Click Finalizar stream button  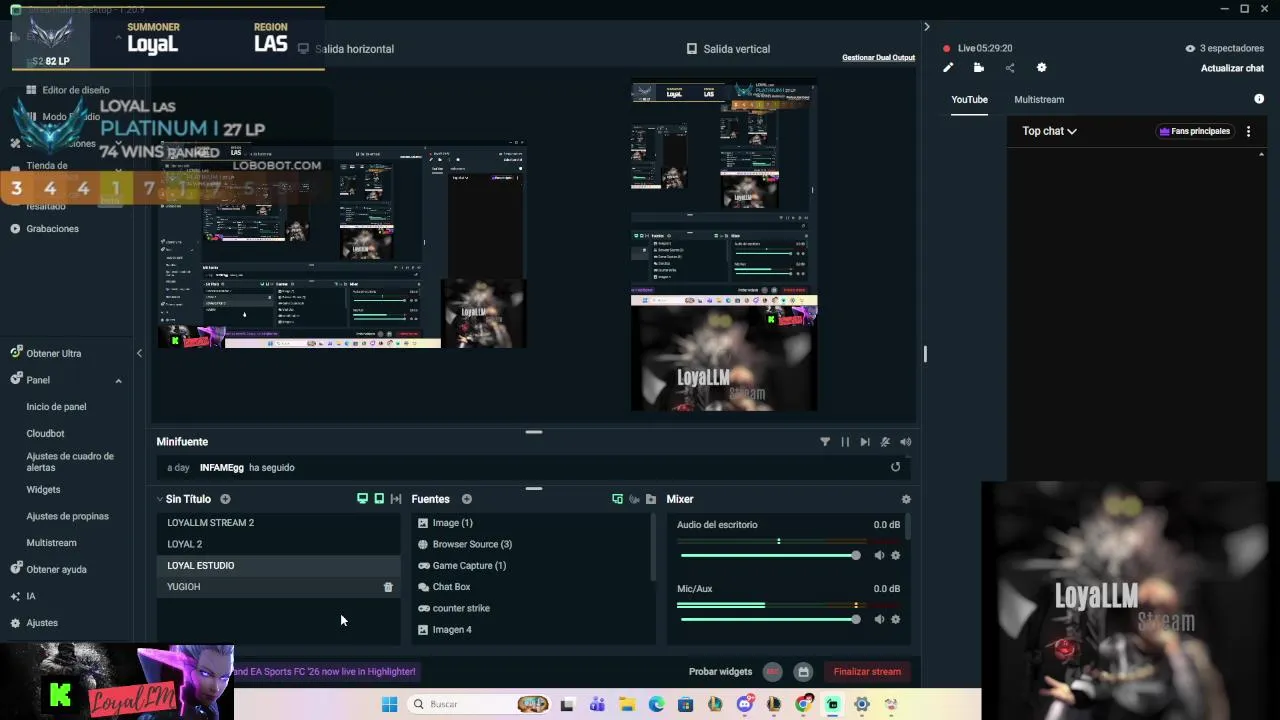[867, 672]
